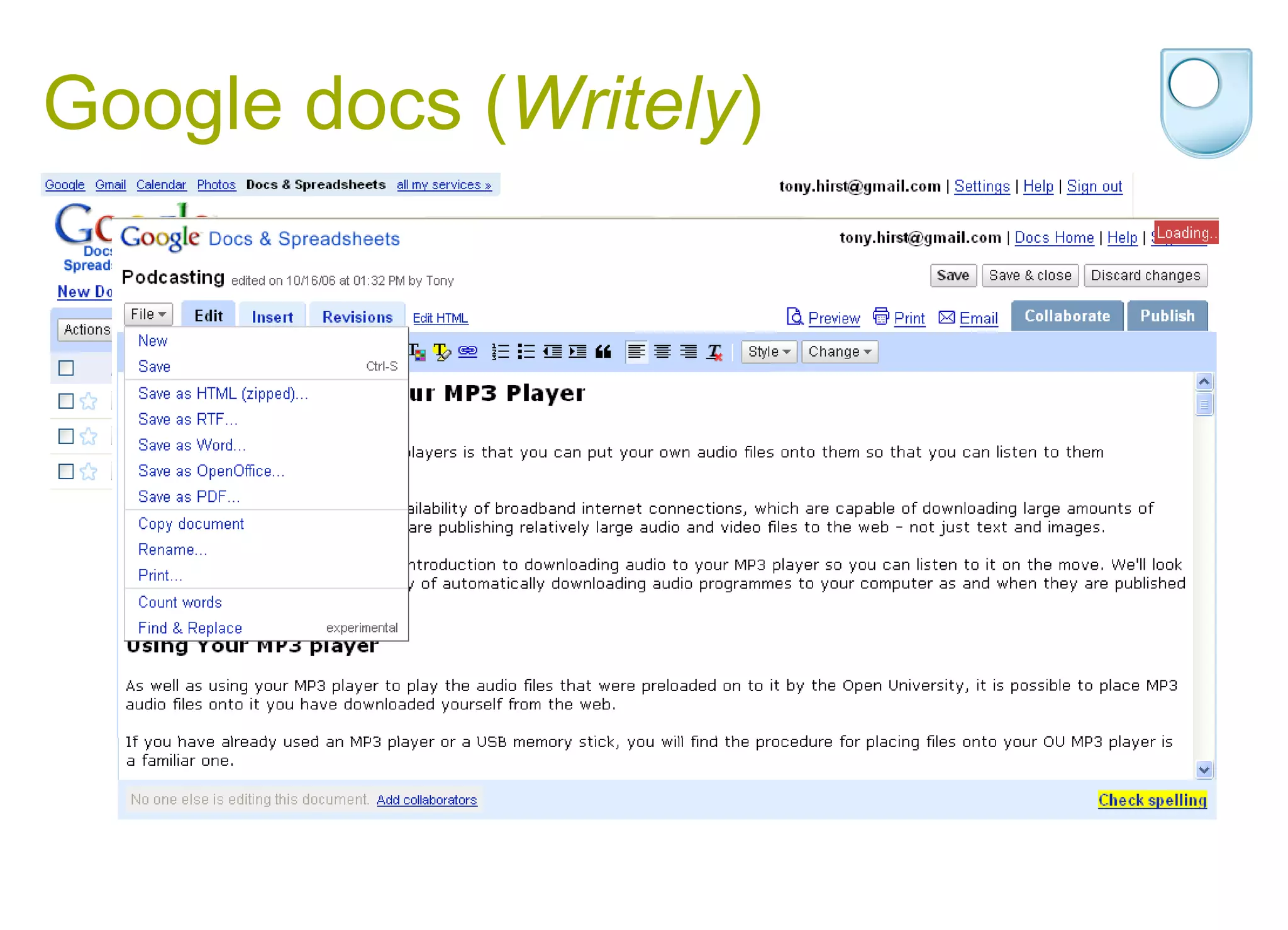Click the Check spelling link
This screenshot has width=1288, height=930.
(1152, 800)
